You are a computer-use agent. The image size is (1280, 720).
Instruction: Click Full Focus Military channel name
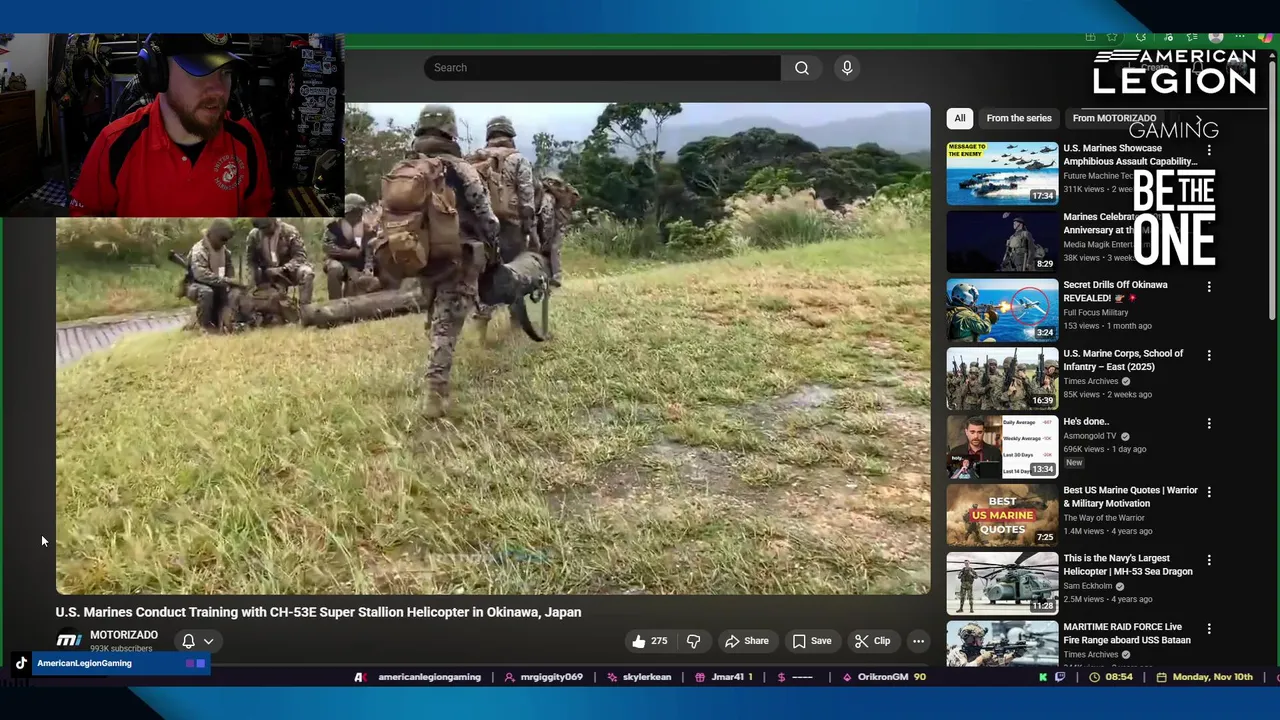(x=1095, y=313)
